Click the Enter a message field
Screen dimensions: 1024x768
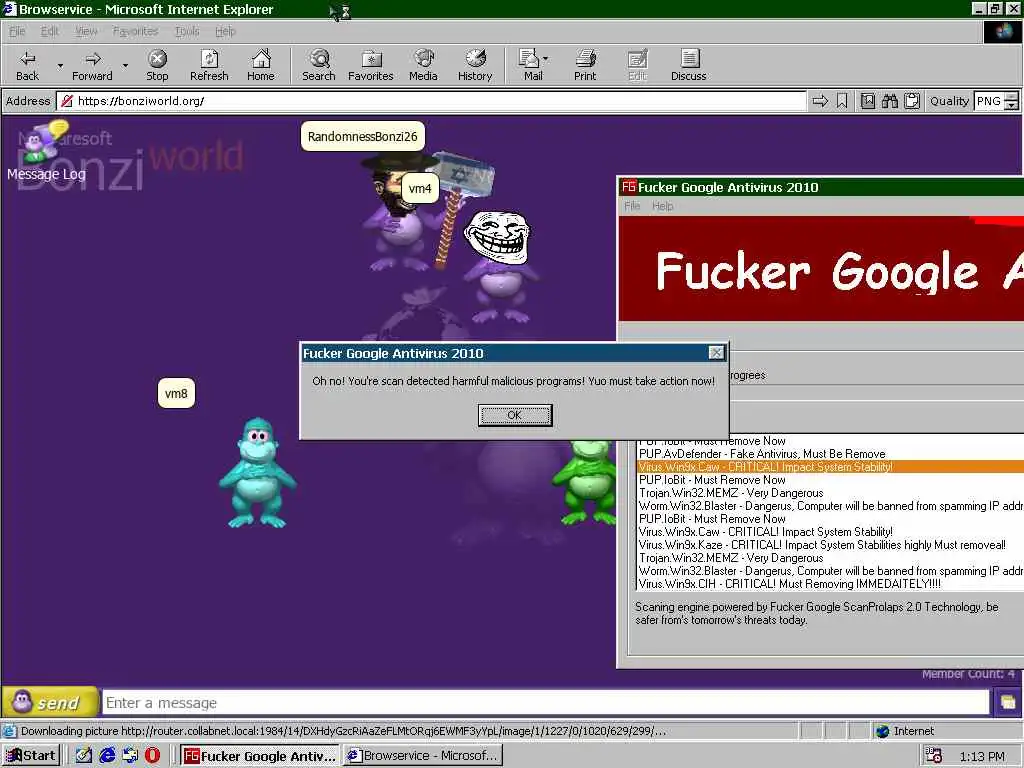coord(546,703)
